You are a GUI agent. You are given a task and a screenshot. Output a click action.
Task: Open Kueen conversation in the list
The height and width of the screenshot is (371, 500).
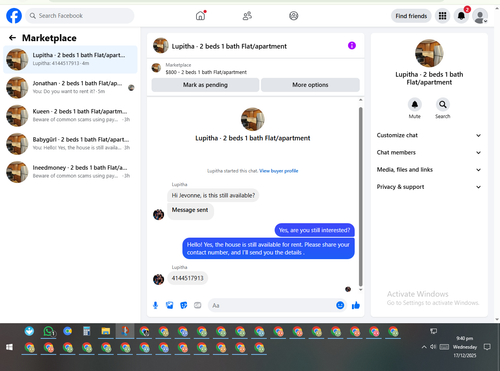[70, 115]
